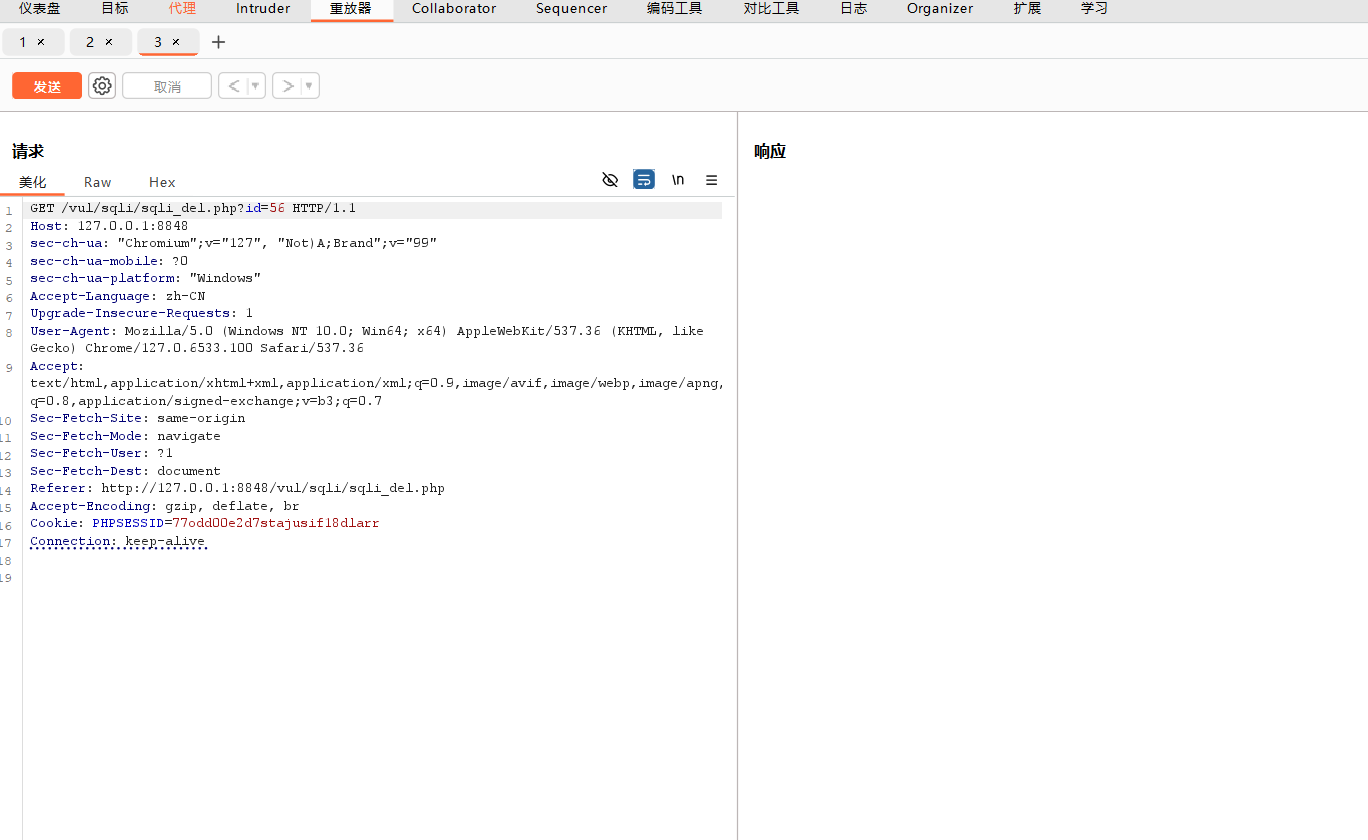1368x840 pixels.
Task: Close Repeater tab 3
Action: 176,42
